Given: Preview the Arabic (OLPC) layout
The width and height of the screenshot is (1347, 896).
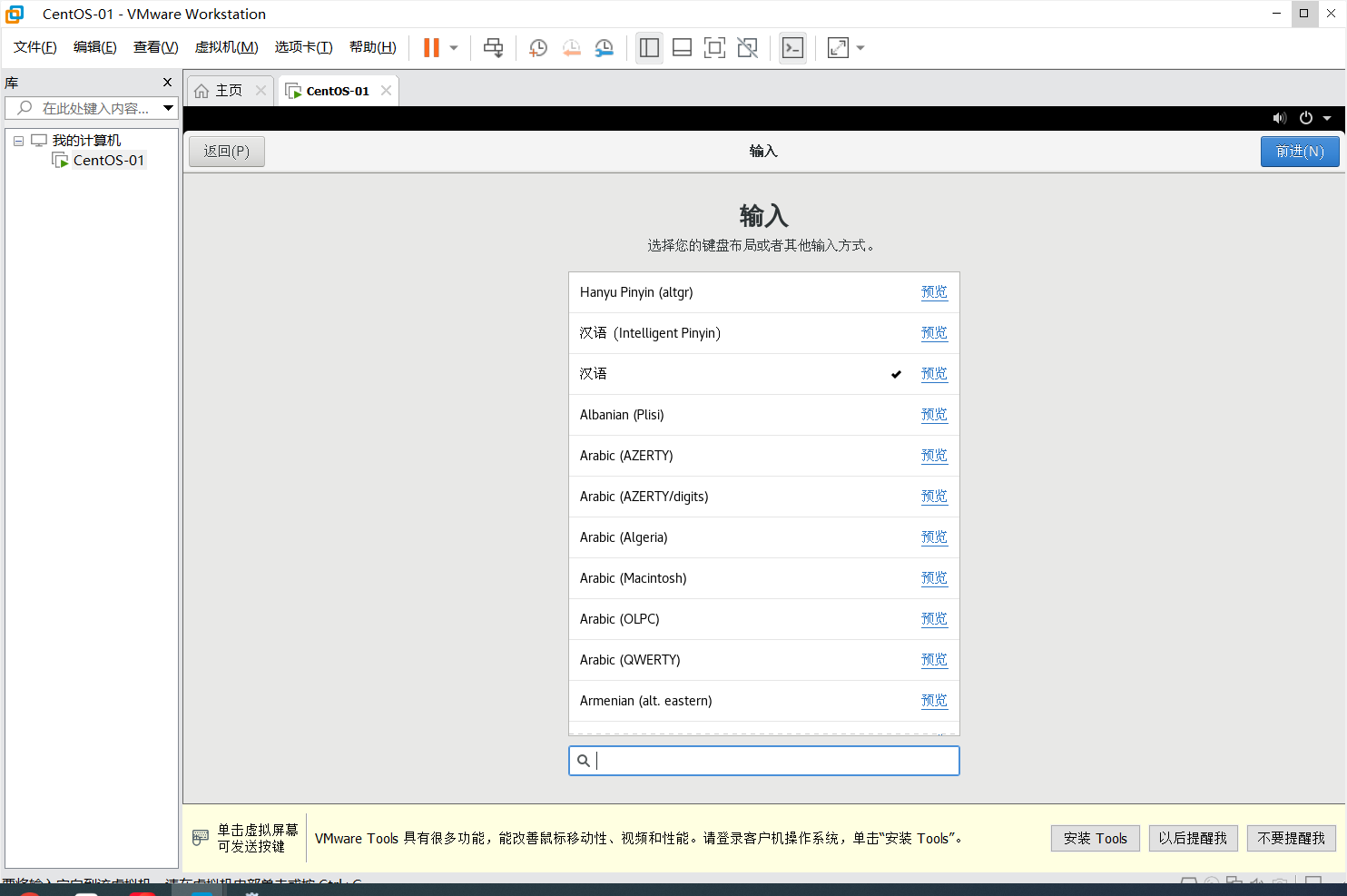Looking at the screenshot, I should click(x=934, y=619).
